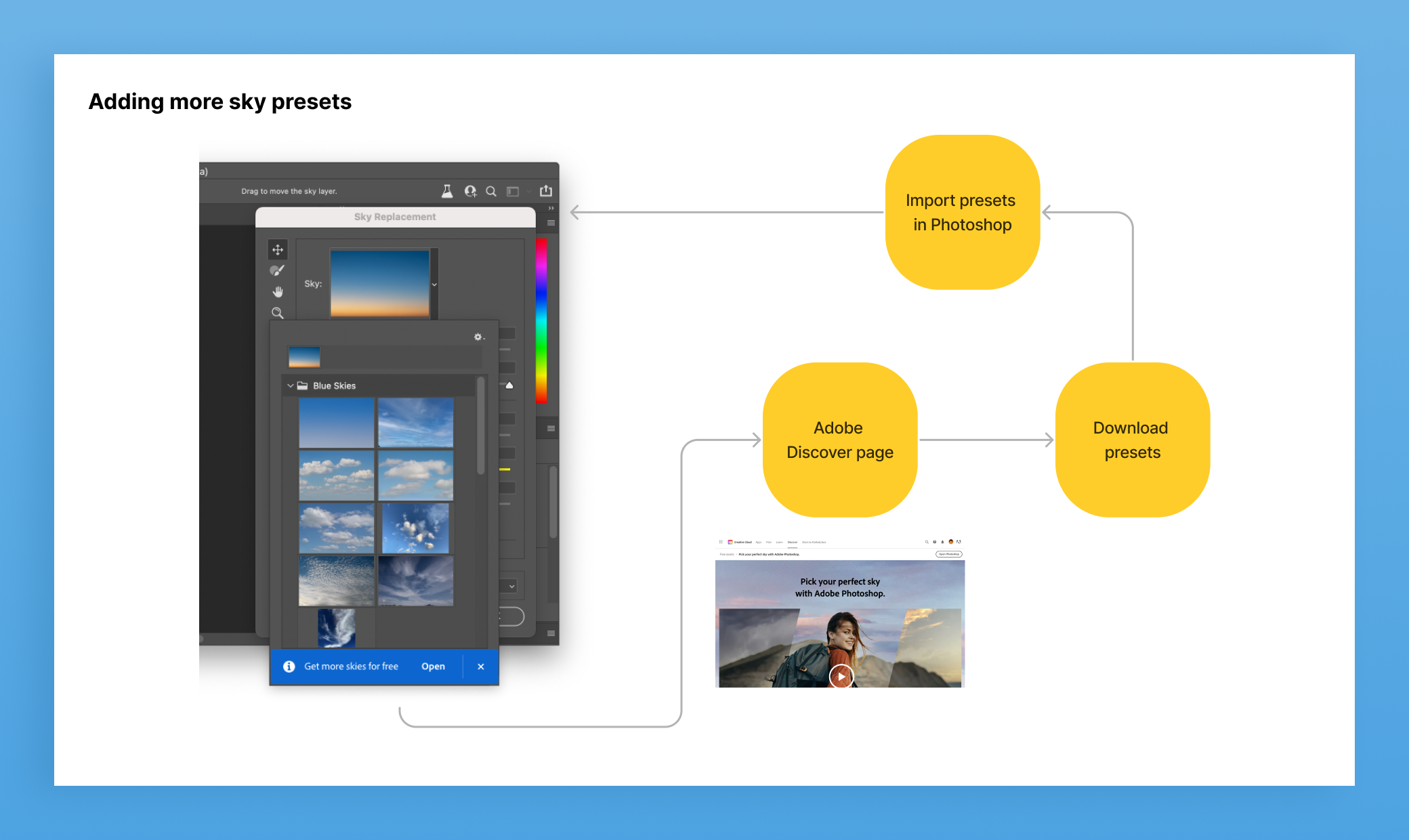Click the white triangle slider handle
This screenshot has width=1409, height=840.
tap(509, 385)
